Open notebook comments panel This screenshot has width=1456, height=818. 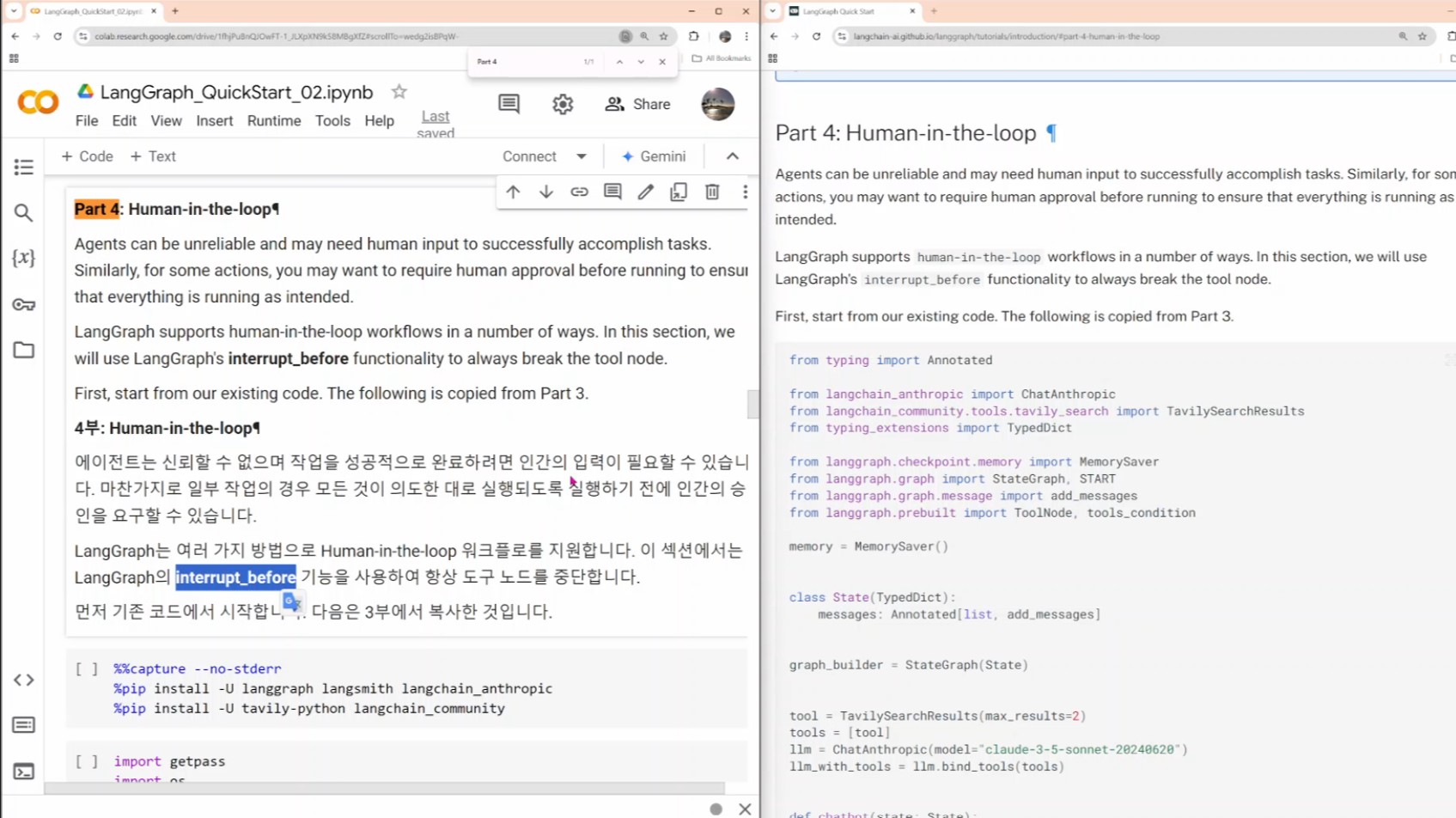tap(509, 104)
